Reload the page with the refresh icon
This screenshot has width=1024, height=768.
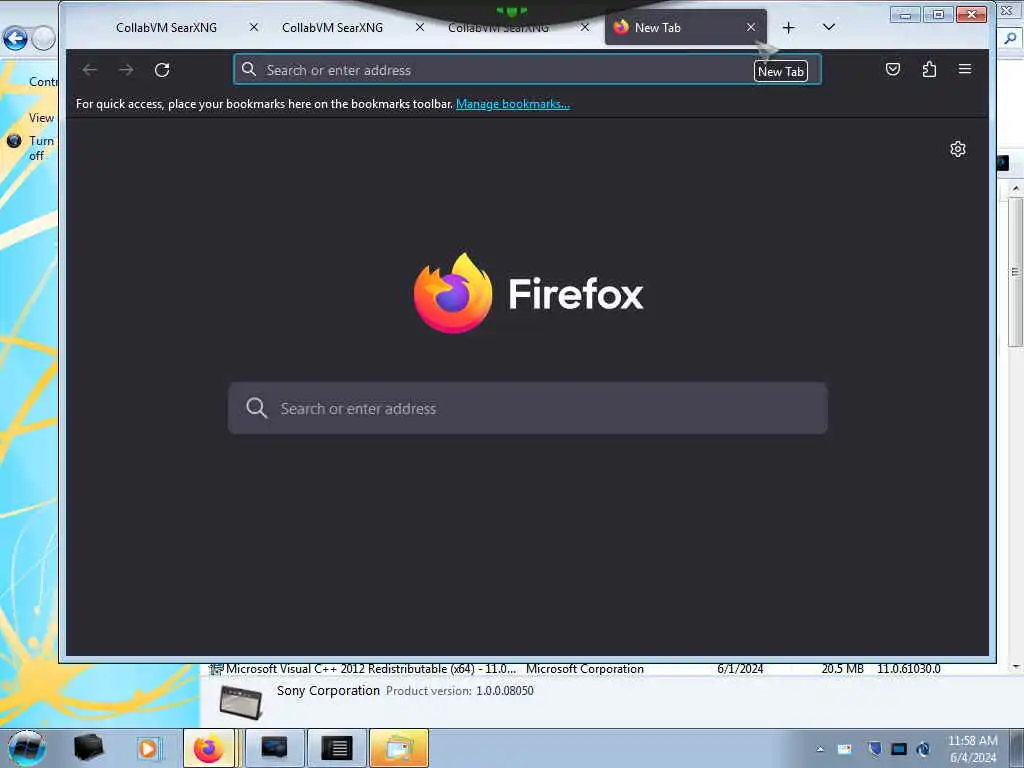click(162, 70)
